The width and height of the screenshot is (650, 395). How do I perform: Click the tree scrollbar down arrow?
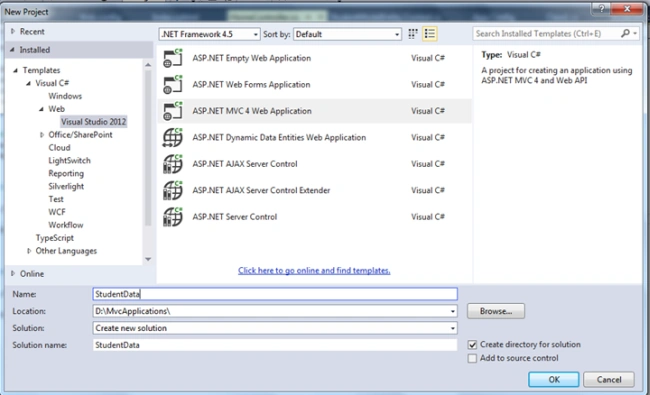pyautogui.click(x=148, y=259)
